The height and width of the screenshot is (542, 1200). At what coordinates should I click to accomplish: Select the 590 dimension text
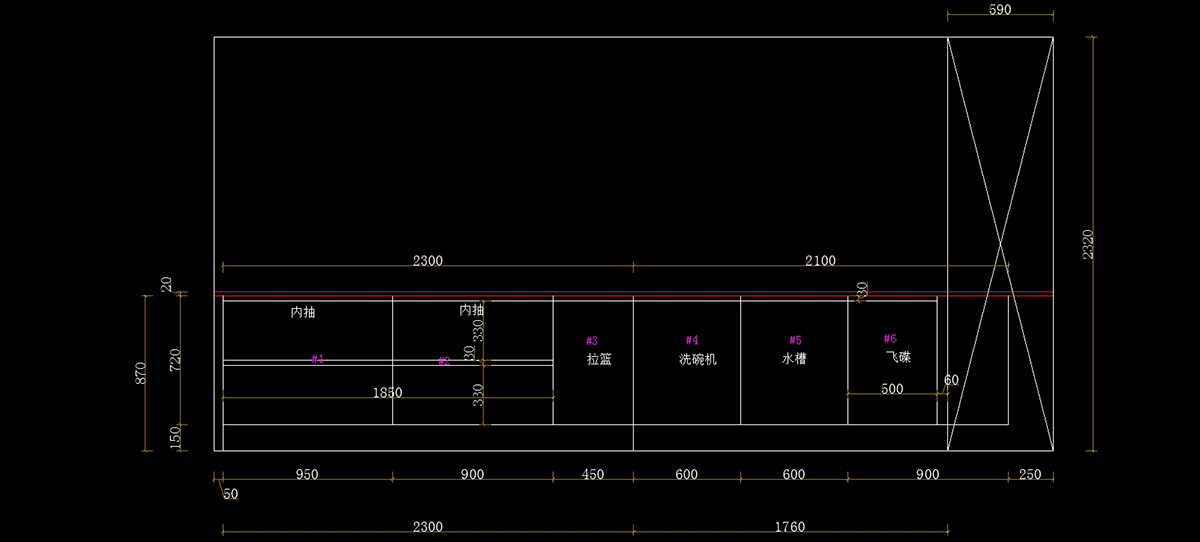1000,10
